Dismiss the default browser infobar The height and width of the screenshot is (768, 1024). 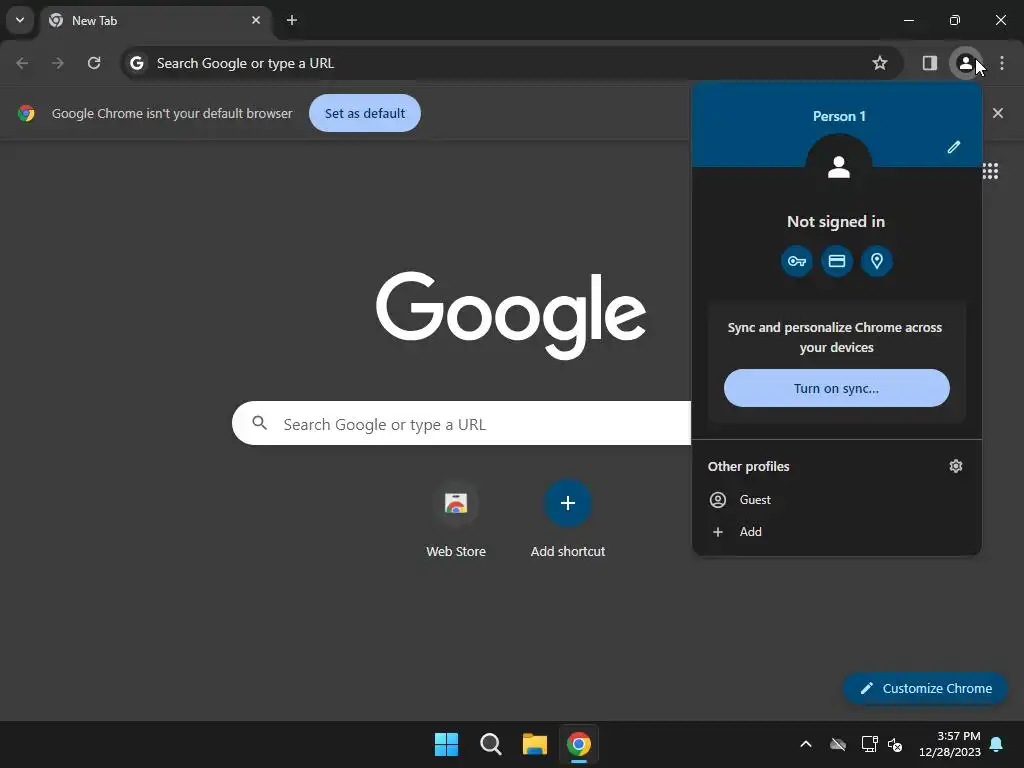[998, 114]
